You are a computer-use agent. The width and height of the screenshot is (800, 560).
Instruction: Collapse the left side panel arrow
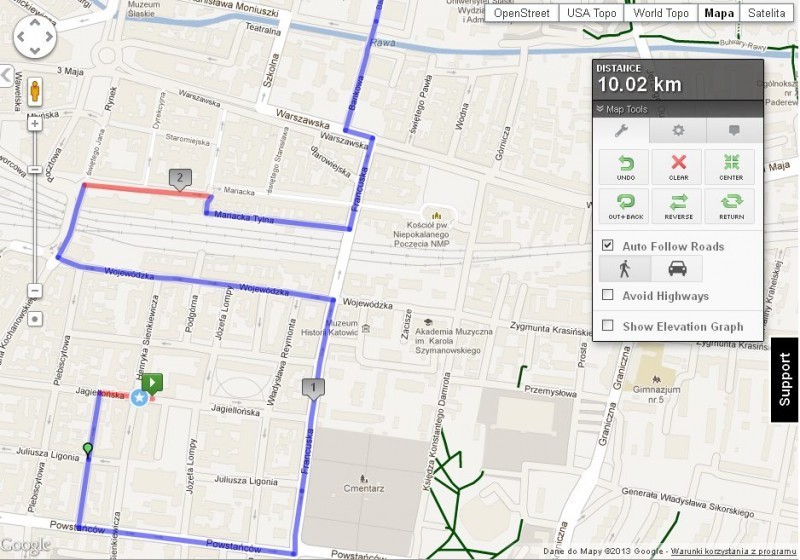(x=6, y=75)
